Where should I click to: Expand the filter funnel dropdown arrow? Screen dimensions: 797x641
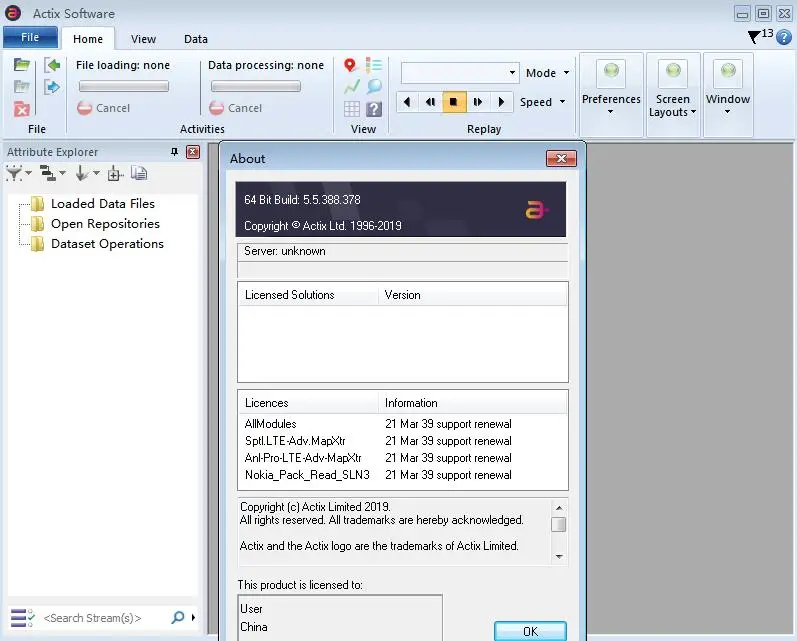(28, 173)
